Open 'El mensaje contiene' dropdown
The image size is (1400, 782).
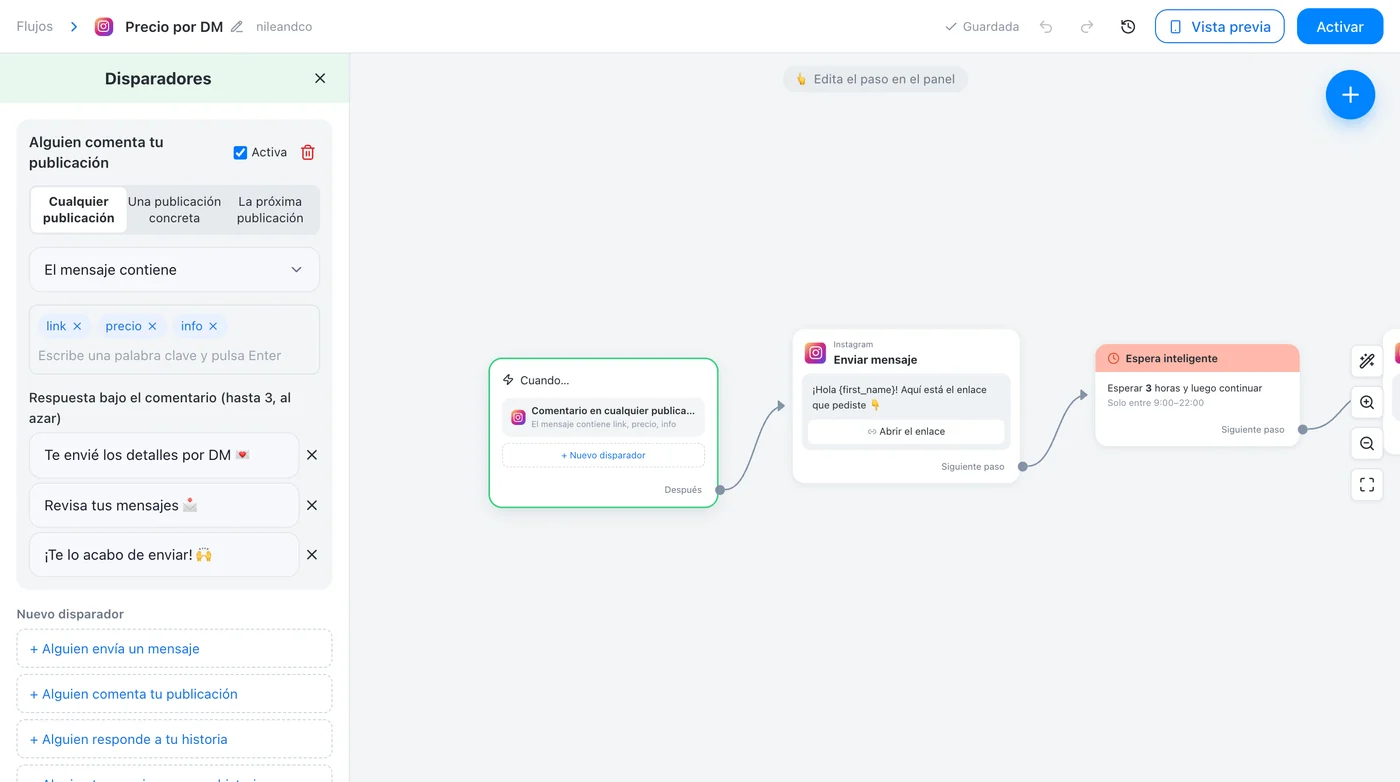pos(174,270)
